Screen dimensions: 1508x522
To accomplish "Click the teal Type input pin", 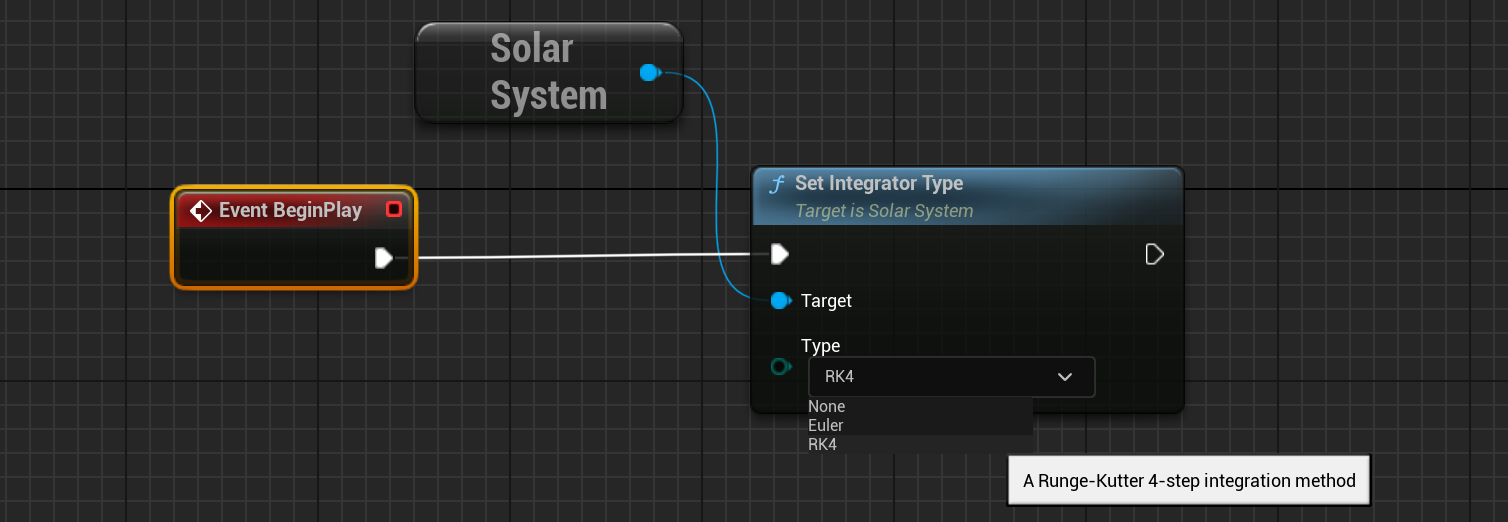I will click(780, 367).
